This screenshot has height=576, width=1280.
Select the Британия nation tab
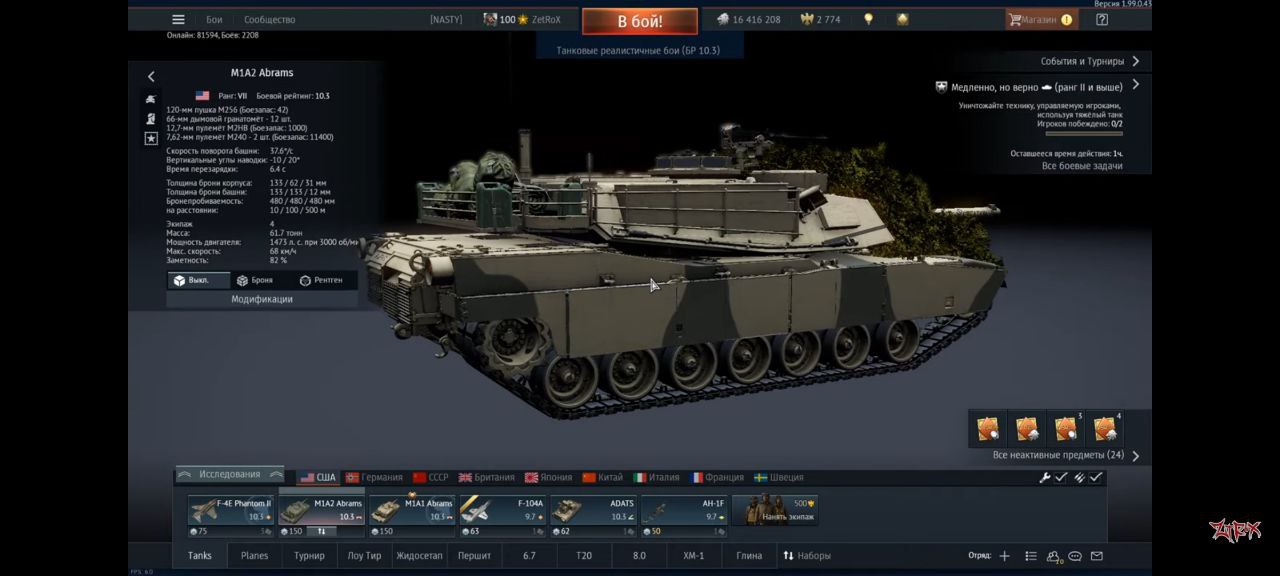point(487,477)
